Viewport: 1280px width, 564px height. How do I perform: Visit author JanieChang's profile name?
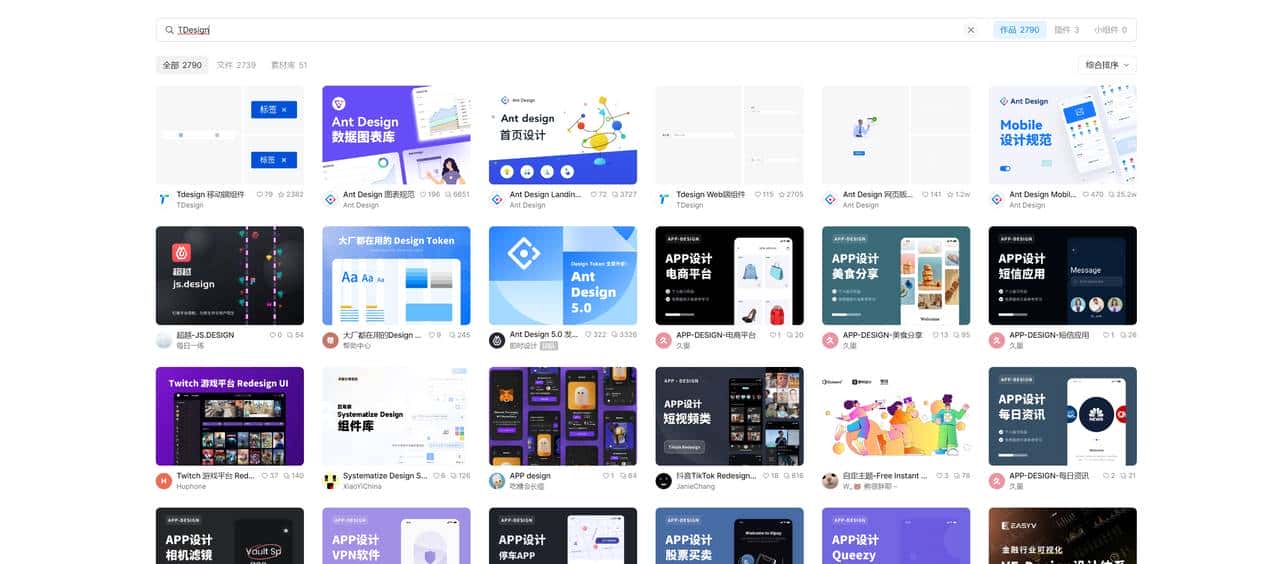click(x=697, y=486)
